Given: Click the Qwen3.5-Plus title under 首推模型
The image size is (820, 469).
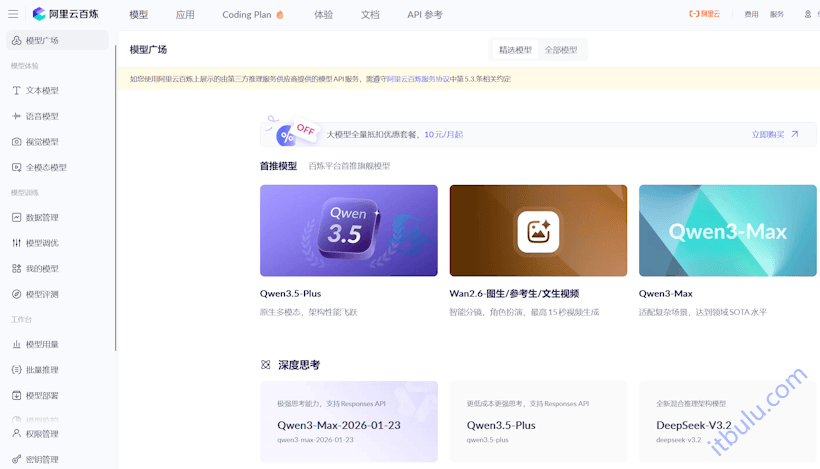Looking at the screenshot, I should coord(291,294).
